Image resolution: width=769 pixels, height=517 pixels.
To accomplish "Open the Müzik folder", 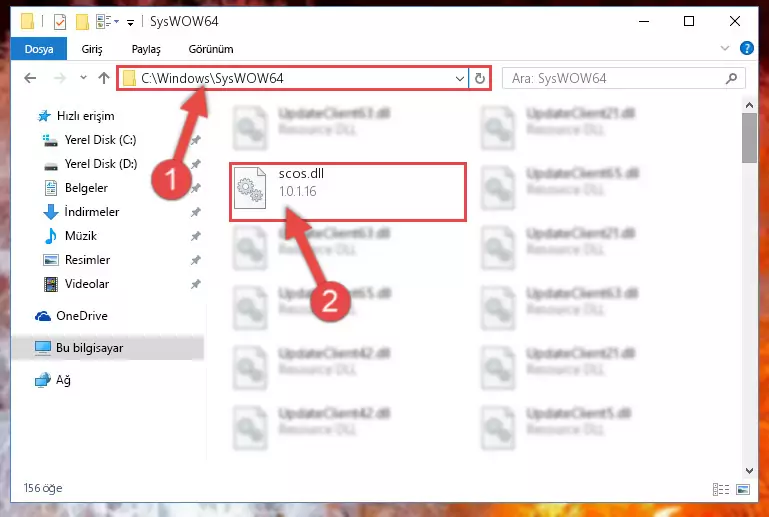I will click(x=81, y=236).
